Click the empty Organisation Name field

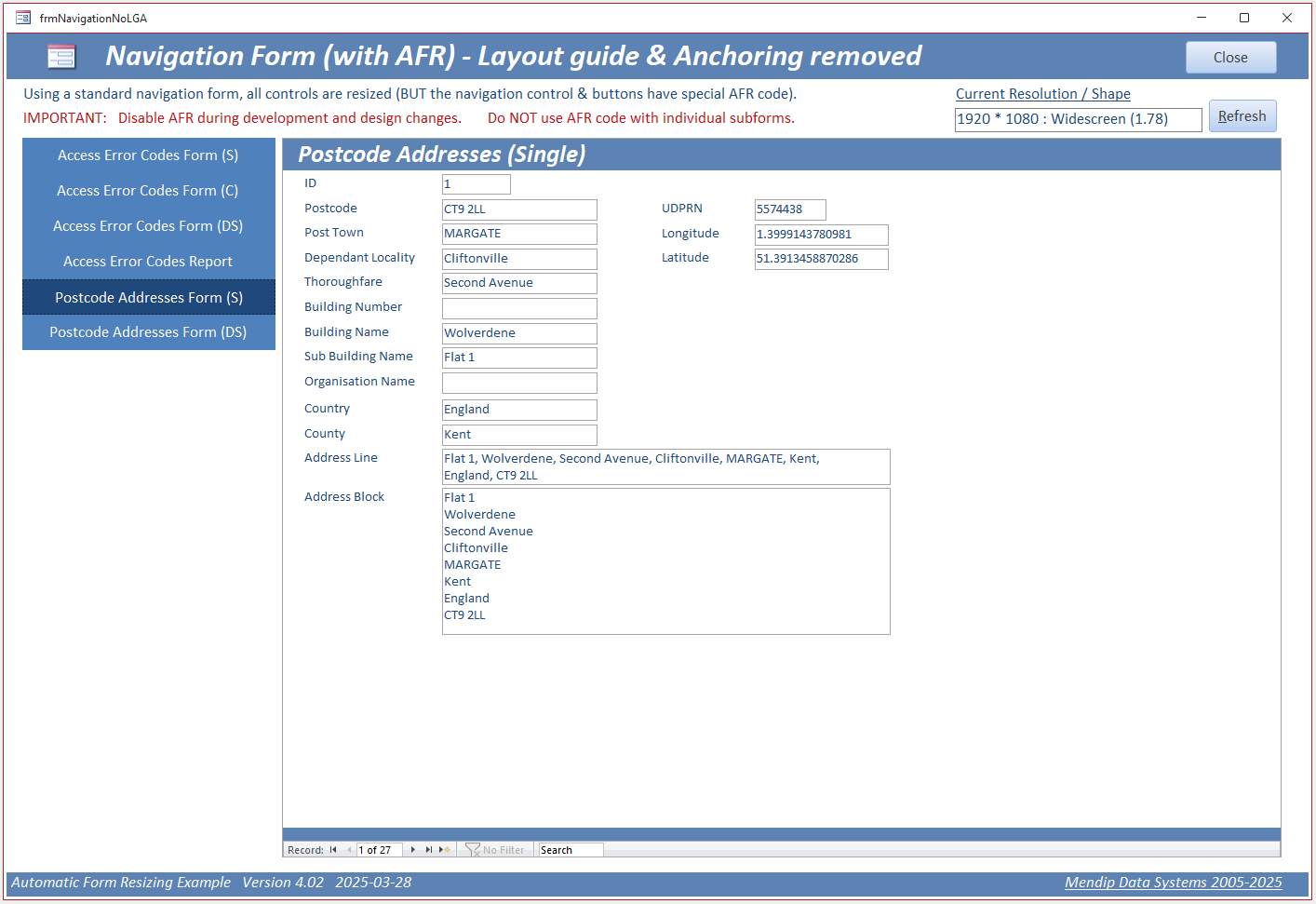[519, 383]
